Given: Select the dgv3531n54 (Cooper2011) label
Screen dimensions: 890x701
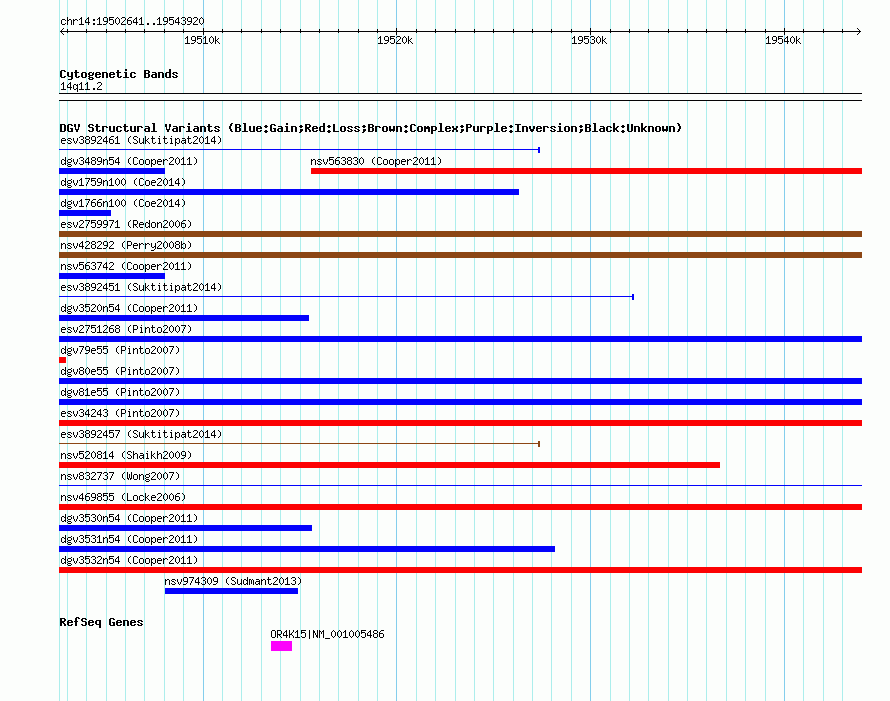Looking at the screenshot, I should click(129, 539).
